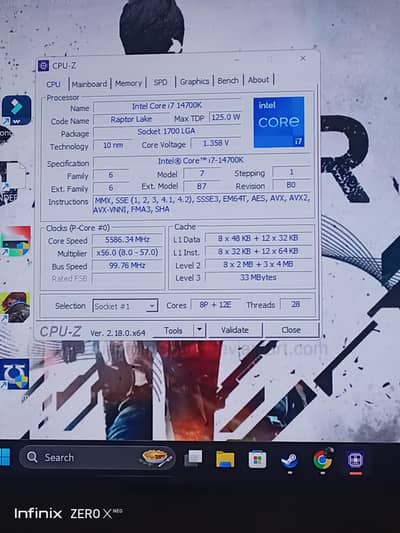Click the Max TDP value 125.0 W

pyautogui.click(x=225, y=117)
